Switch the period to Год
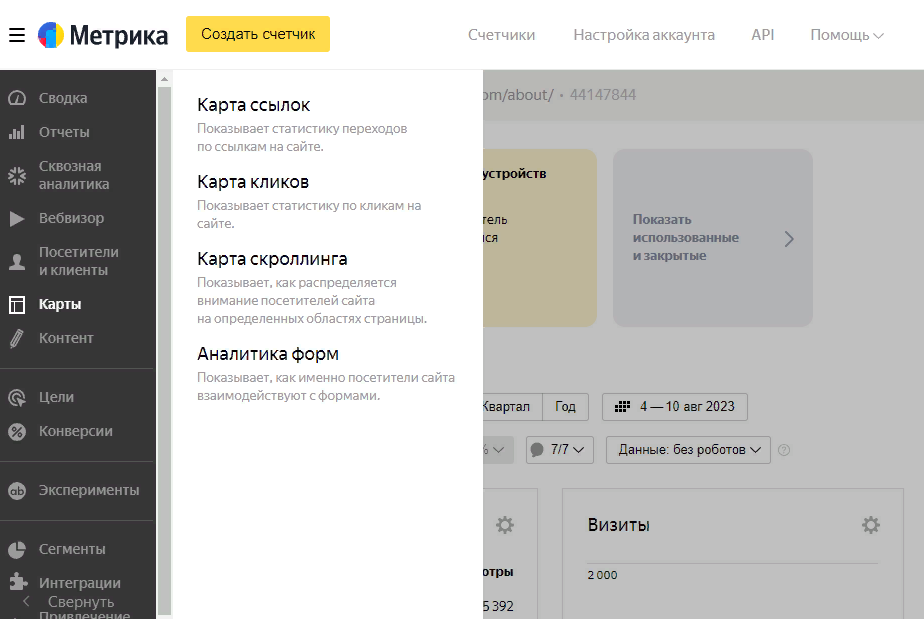 click(x=564, y=407)
